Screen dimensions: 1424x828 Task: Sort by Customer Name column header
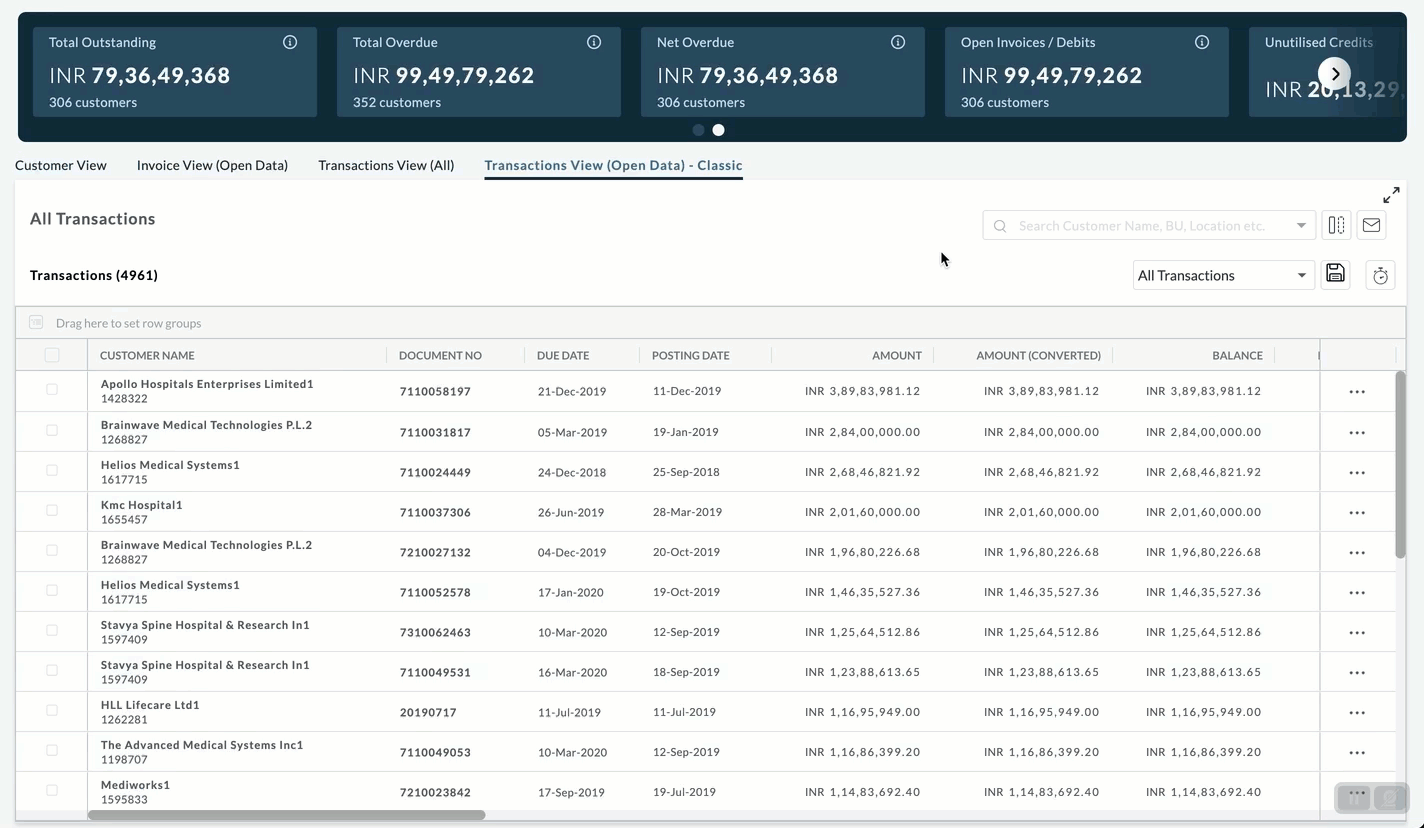point(147,355)
